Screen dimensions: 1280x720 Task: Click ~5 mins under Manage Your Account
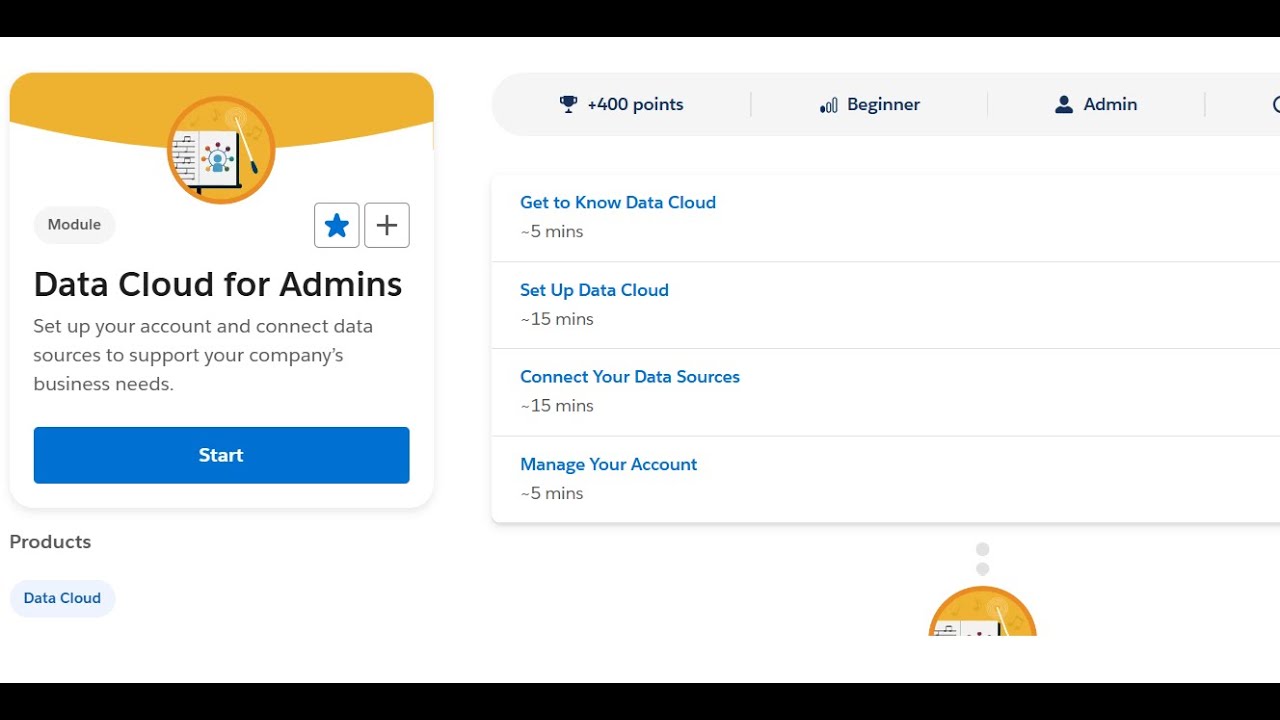click(x=551, y=493)
